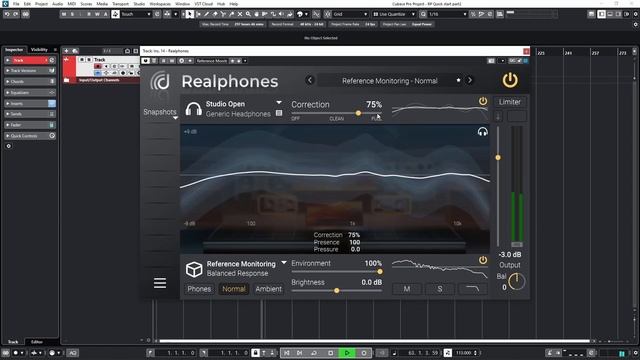Select the Normal mode button
Viewport: 640px width, 360px height.
pos(234,289)
